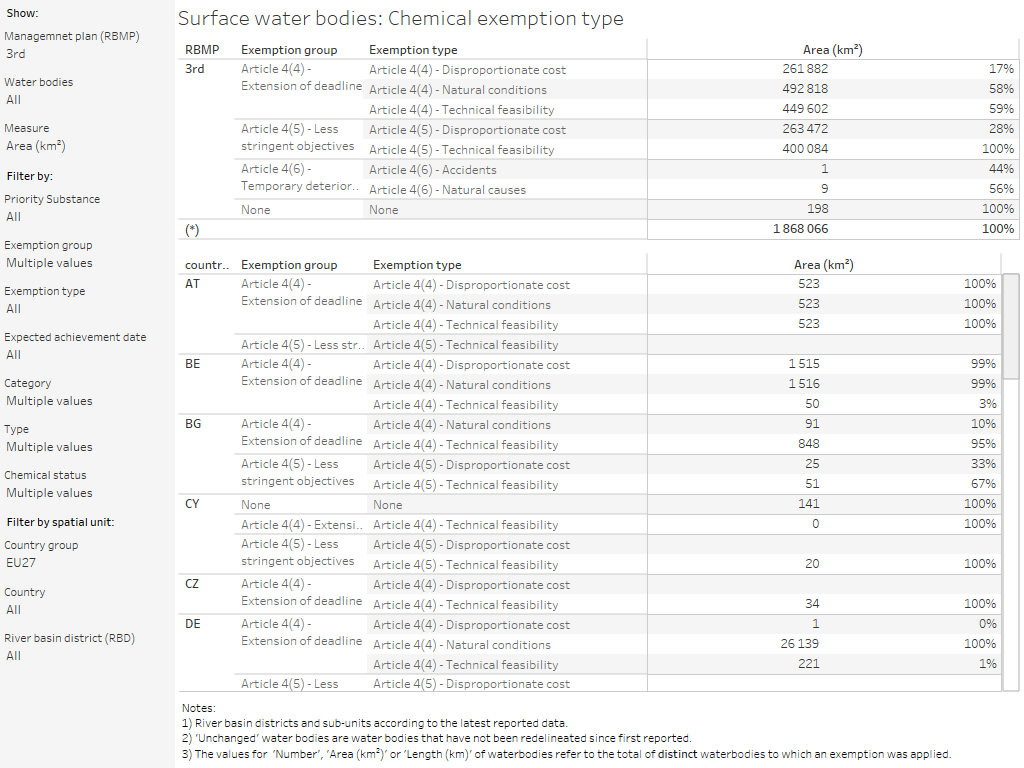Select value 34 for CZ Technical feasibility
1024x768 pixels.
pos(812,604)
